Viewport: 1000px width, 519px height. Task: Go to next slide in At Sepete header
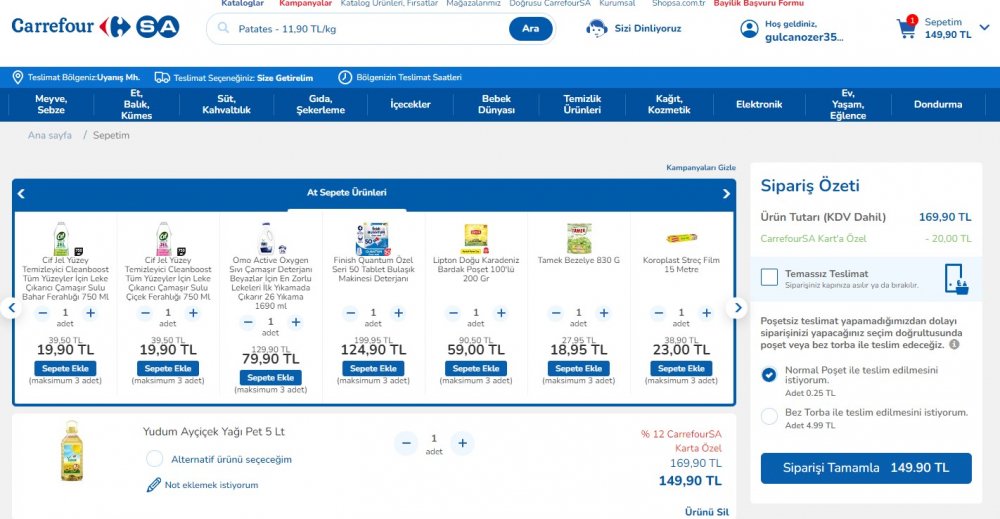point(726,193)
